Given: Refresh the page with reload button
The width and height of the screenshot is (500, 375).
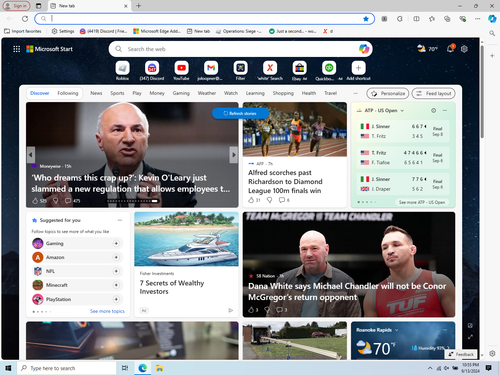Looking at the screenshot, I should coord(25,19).
